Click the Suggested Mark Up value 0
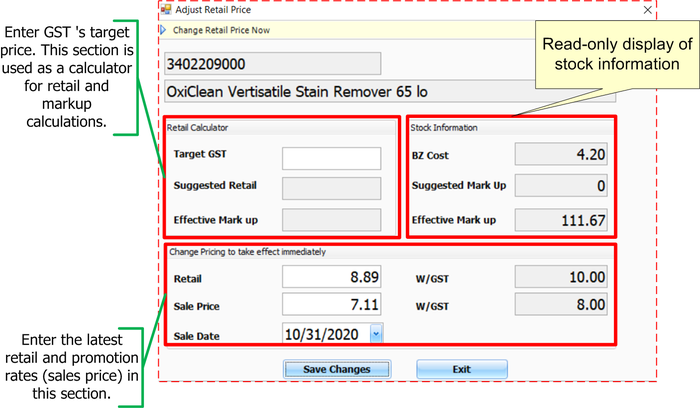Viewport: 700px width, 408px height. (561, 186)
